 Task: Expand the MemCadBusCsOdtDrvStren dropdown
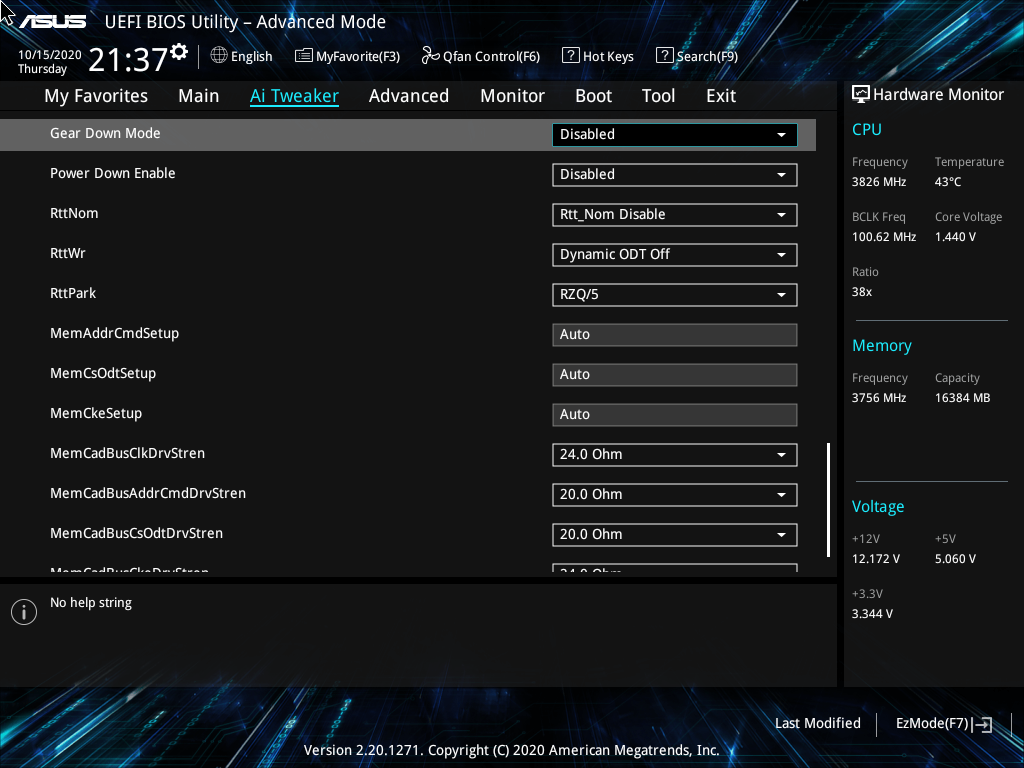click(x=675, y=534)
